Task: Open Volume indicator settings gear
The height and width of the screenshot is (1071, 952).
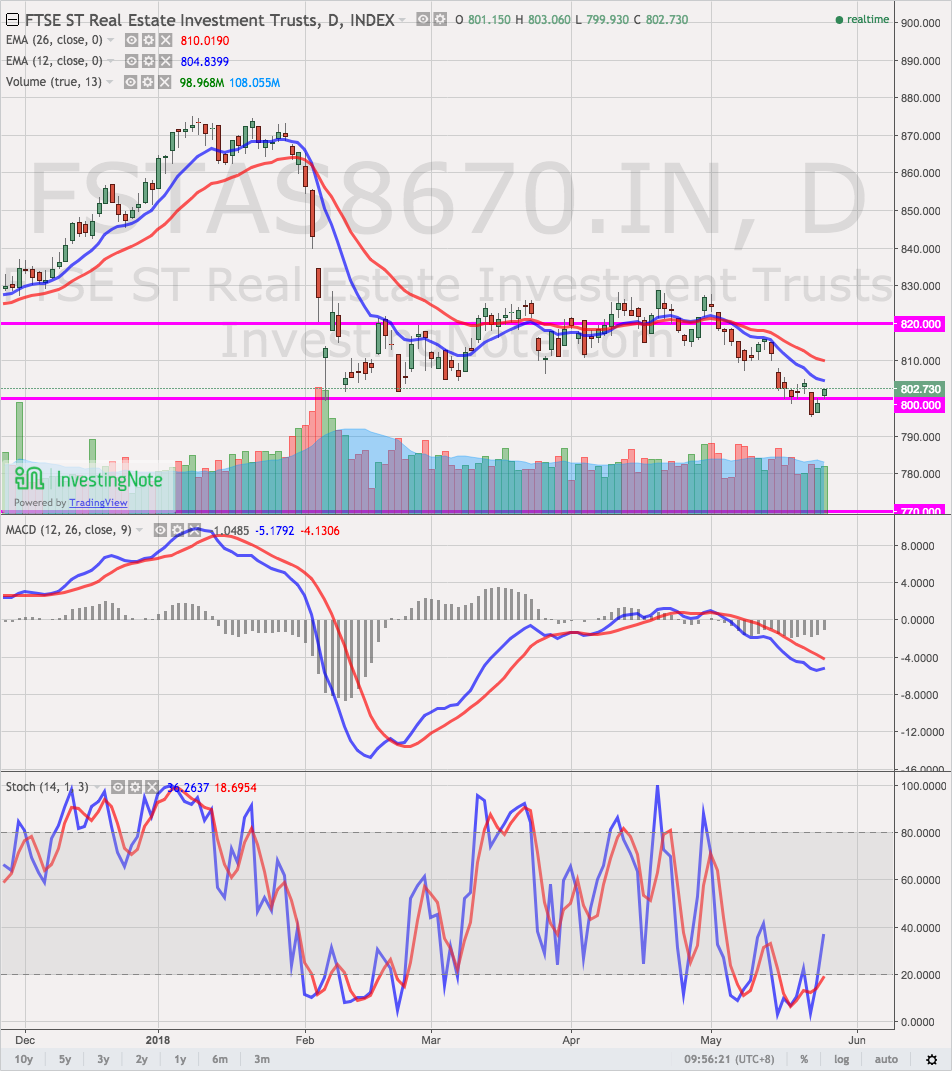Action: (x=147, y=82)
